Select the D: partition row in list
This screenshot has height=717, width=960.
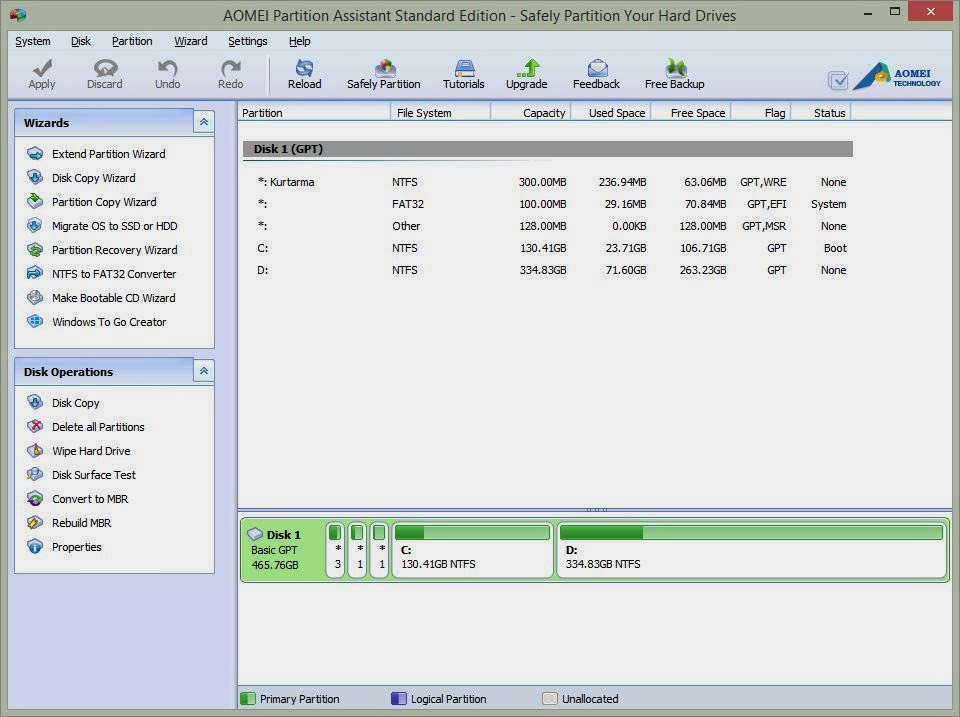pyautogui.click(x=548, y=270)
